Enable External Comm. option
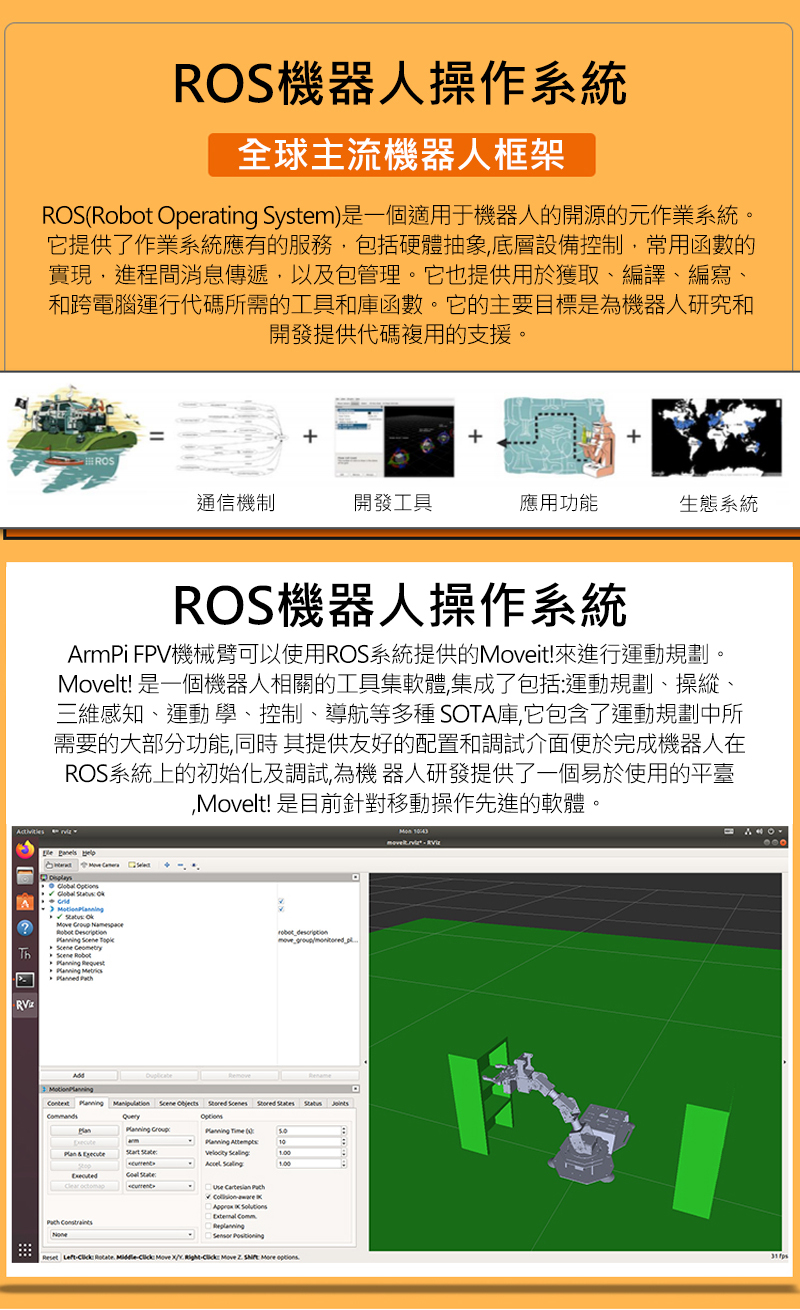This screenshot has width=800, height=1310. click(x=208, y=1216)
